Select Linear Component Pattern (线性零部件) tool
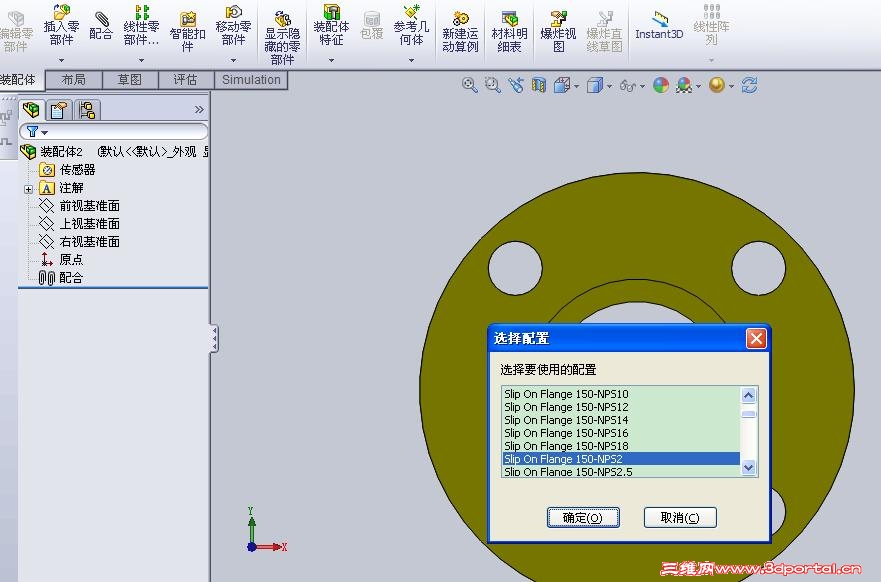Image resolution: width=881 pixels, height=582 pixels. point(141,25)
